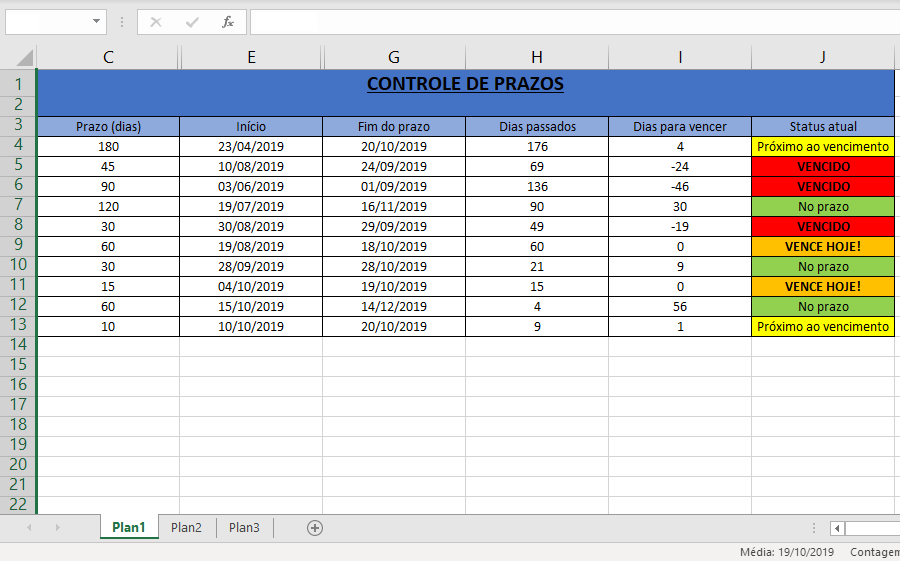900x570 pixels.
Task: Select cell with end date 24/09/2019
Action: [x=394, y=166]
